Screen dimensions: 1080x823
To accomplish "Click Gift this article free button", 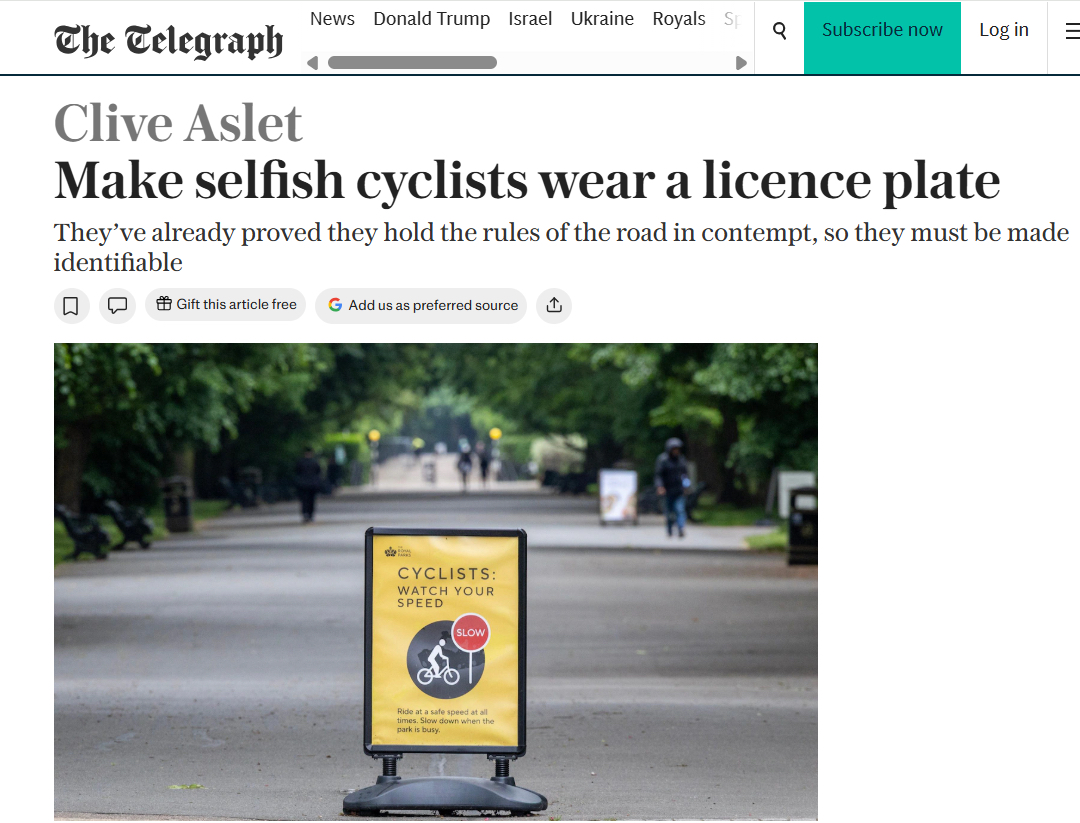I will pyautogui.click(x=226, y=305).
